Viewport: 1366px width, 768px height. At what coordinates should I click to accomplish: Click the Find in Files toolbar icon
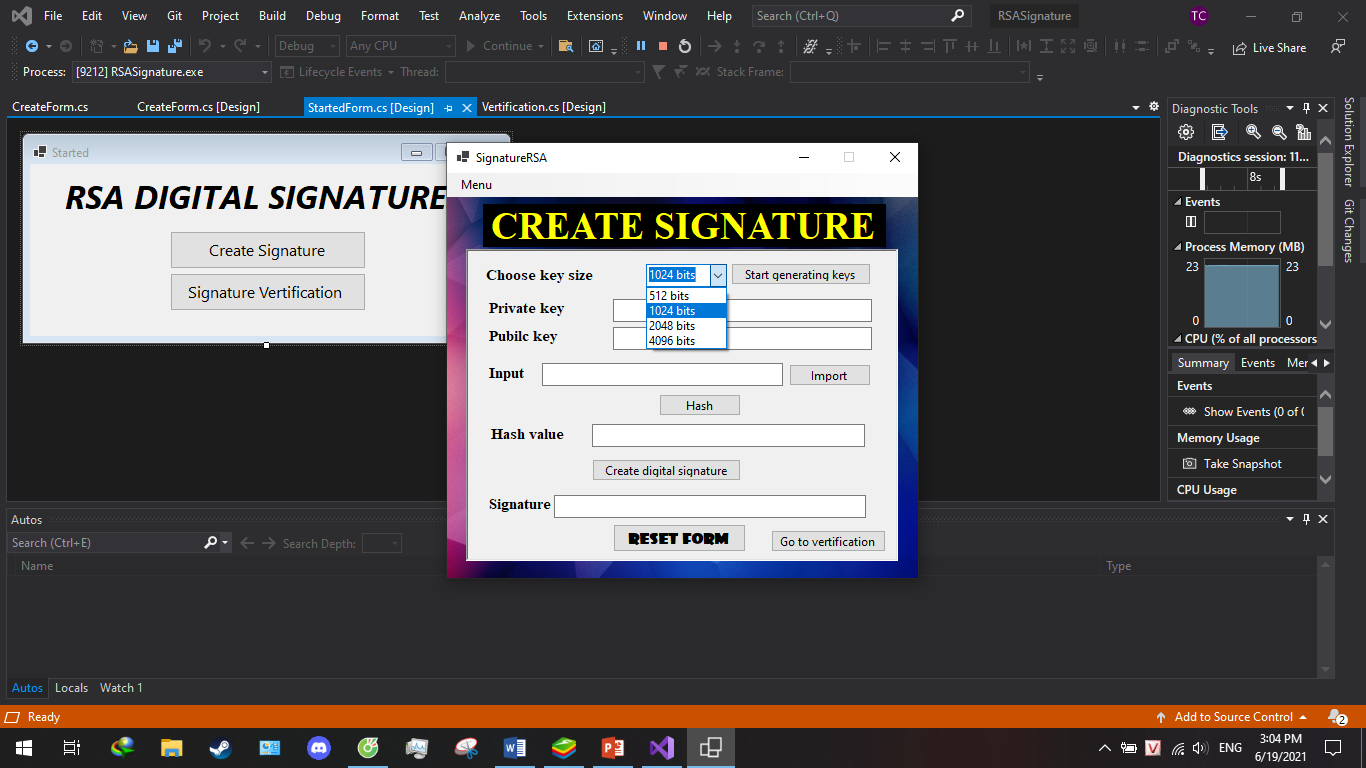point(566,46)
